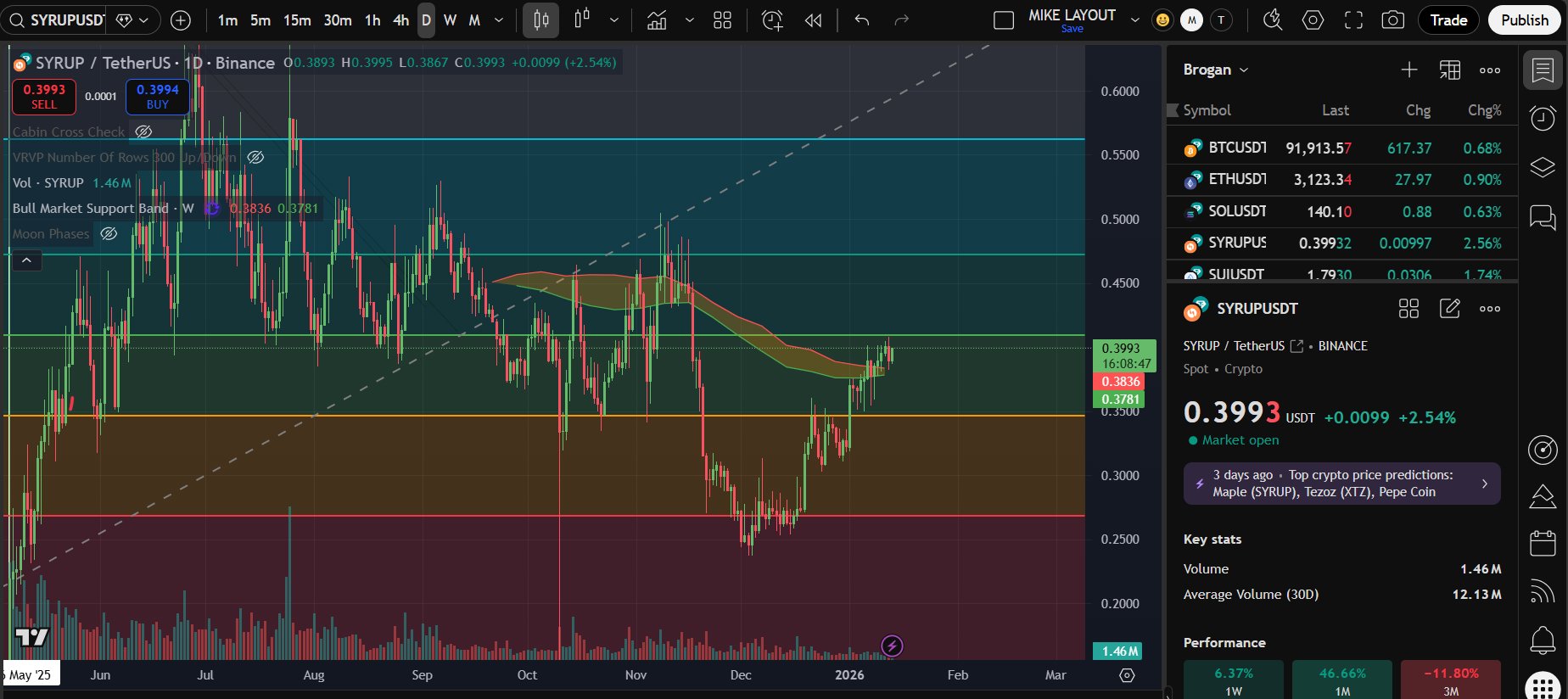
Task: Select the BTCUSDT row in the watchlist
Action: click(1342, 148)
